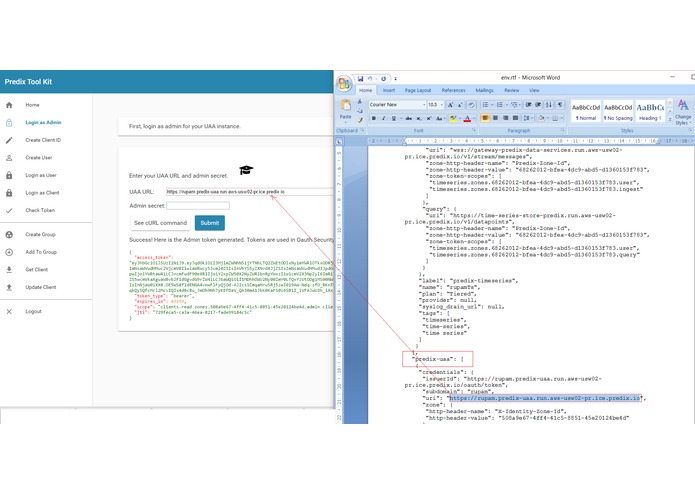Switch to the View tab in Word
This screenshot has height=494, width=695.
[x=534, y=90]
